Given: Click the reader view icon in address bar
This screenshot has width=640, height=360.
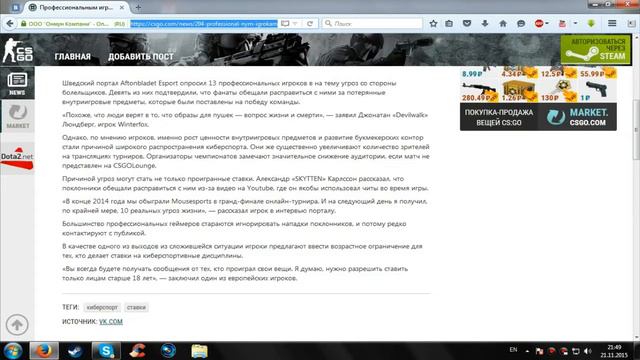Looking at the screenshot, I should (x=285, y=24).
